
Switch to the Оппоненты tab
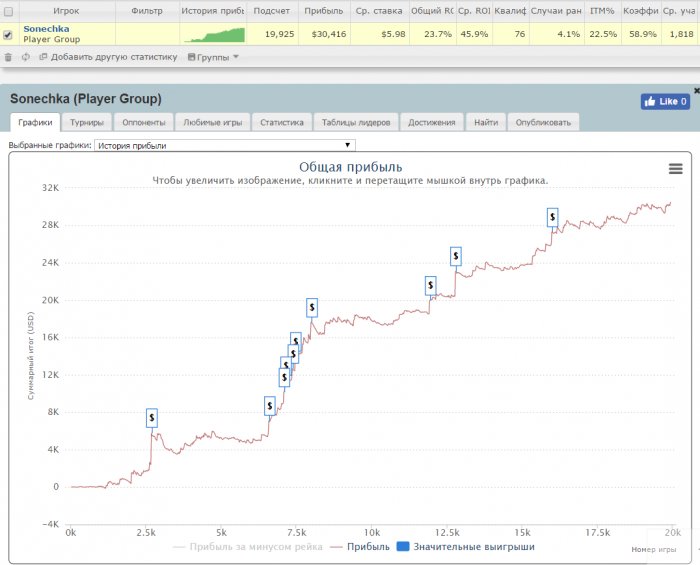point(144,122)
